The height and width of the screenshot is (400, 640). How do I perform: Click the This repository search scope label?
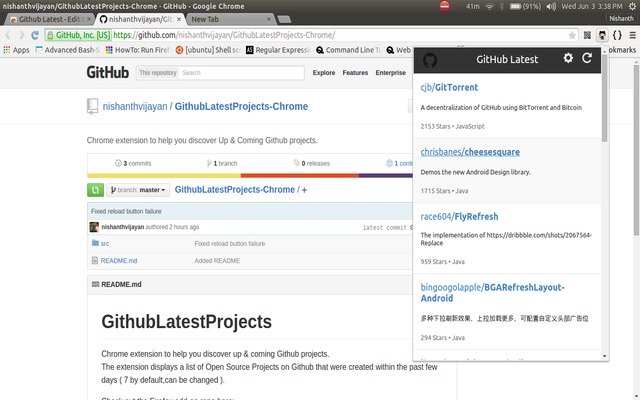[158, 73]
